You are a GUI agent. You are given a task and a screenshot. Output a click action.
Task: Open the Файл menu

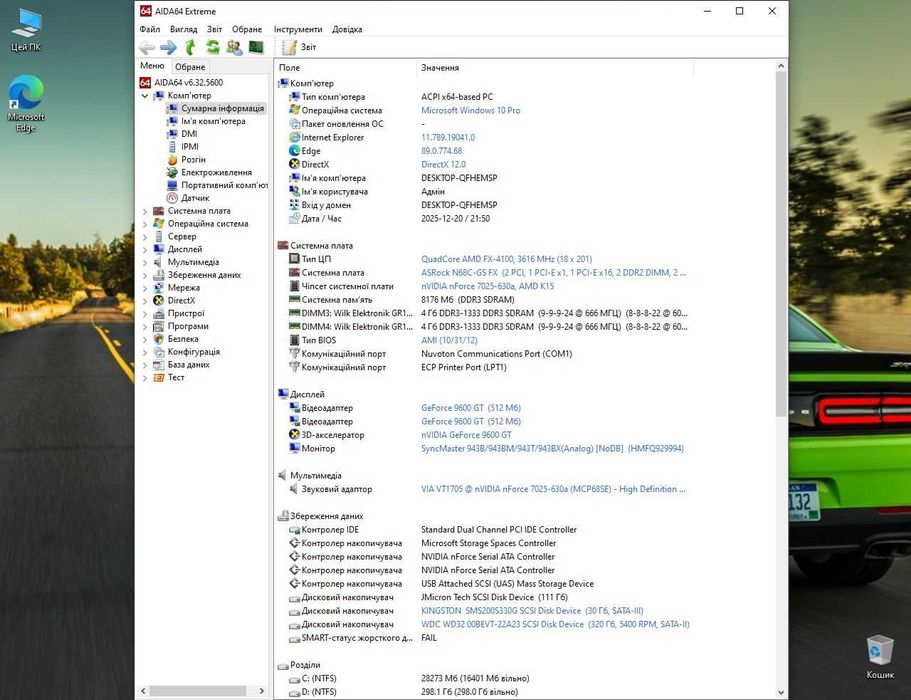coord(149,29)
